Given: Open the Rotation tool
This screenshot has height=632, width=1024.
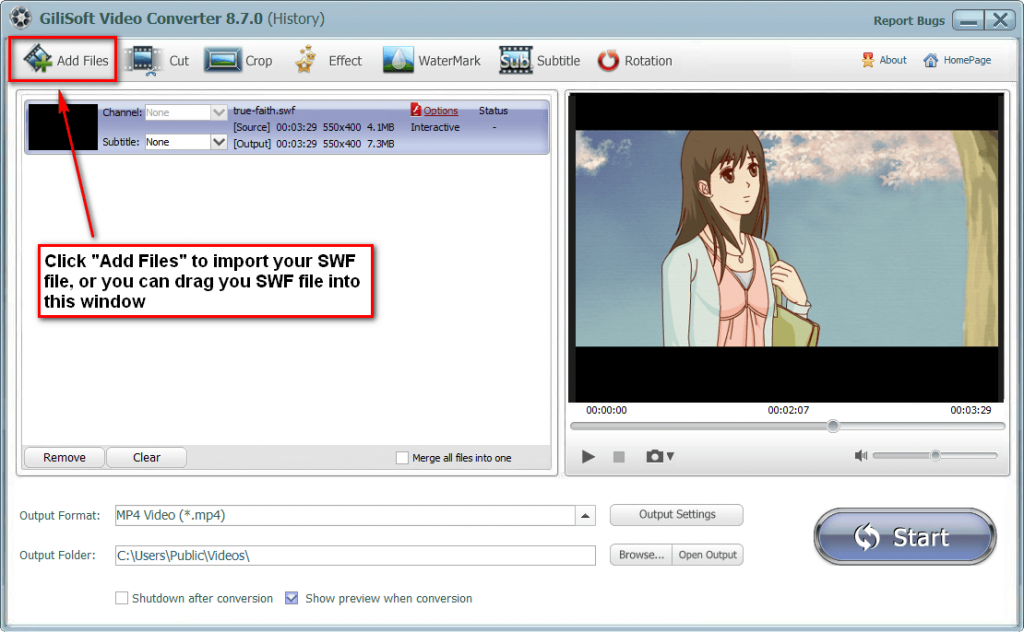Looking at the screenshot, I should click(x=635, y=60).
